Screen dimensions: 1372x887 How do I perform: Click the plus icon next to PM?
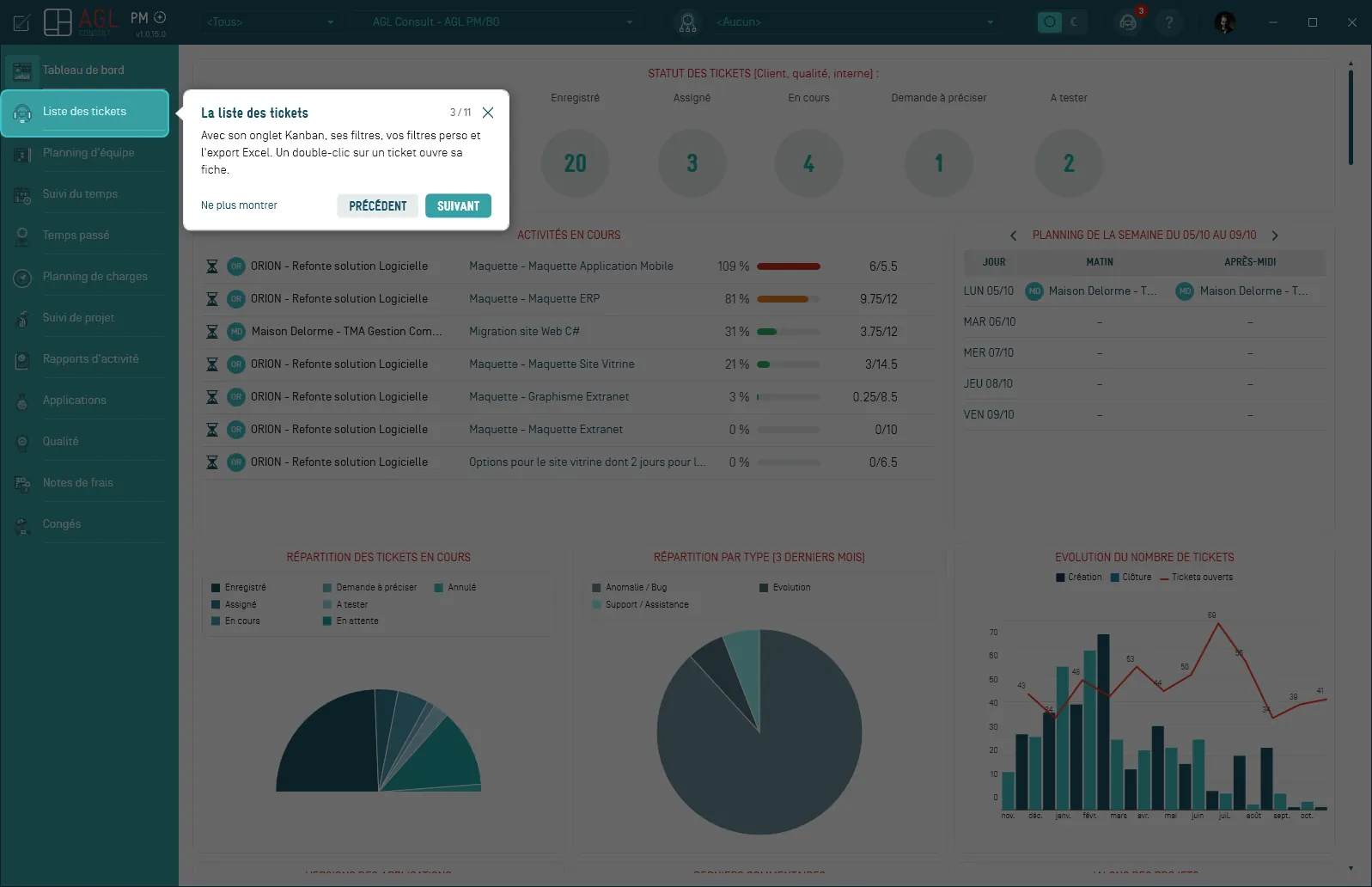coord(160,17)
